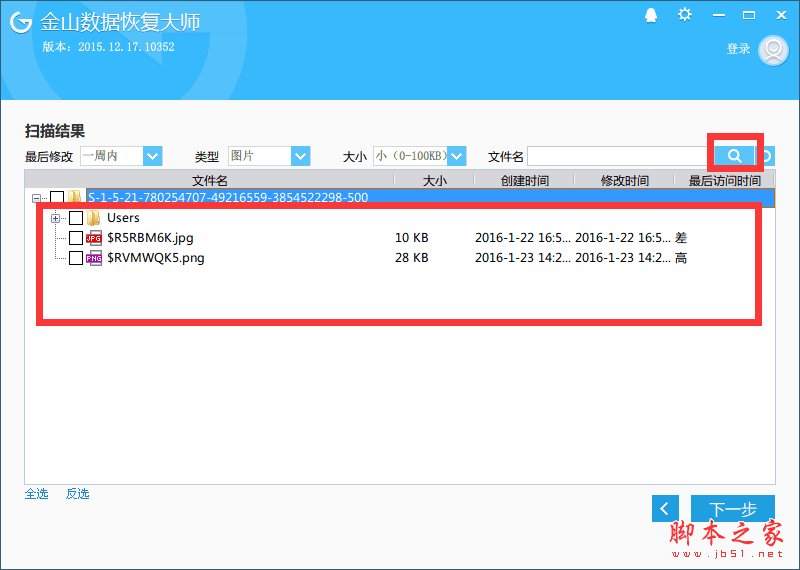This screenshot has width=800, height=570.
Task: Sort by the 最后访问时间 column header
Action: [724, 180]
